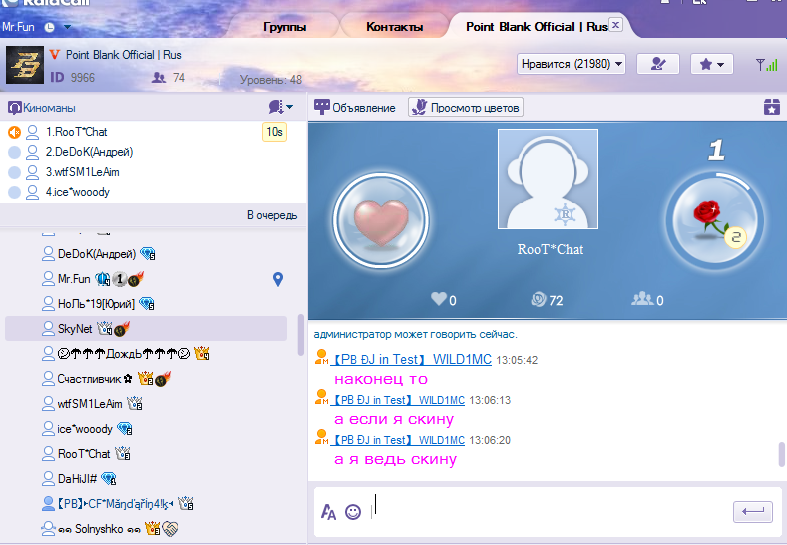Select user Mr.Fun in member list
787x545 pixels.
(x=146, y=279)
